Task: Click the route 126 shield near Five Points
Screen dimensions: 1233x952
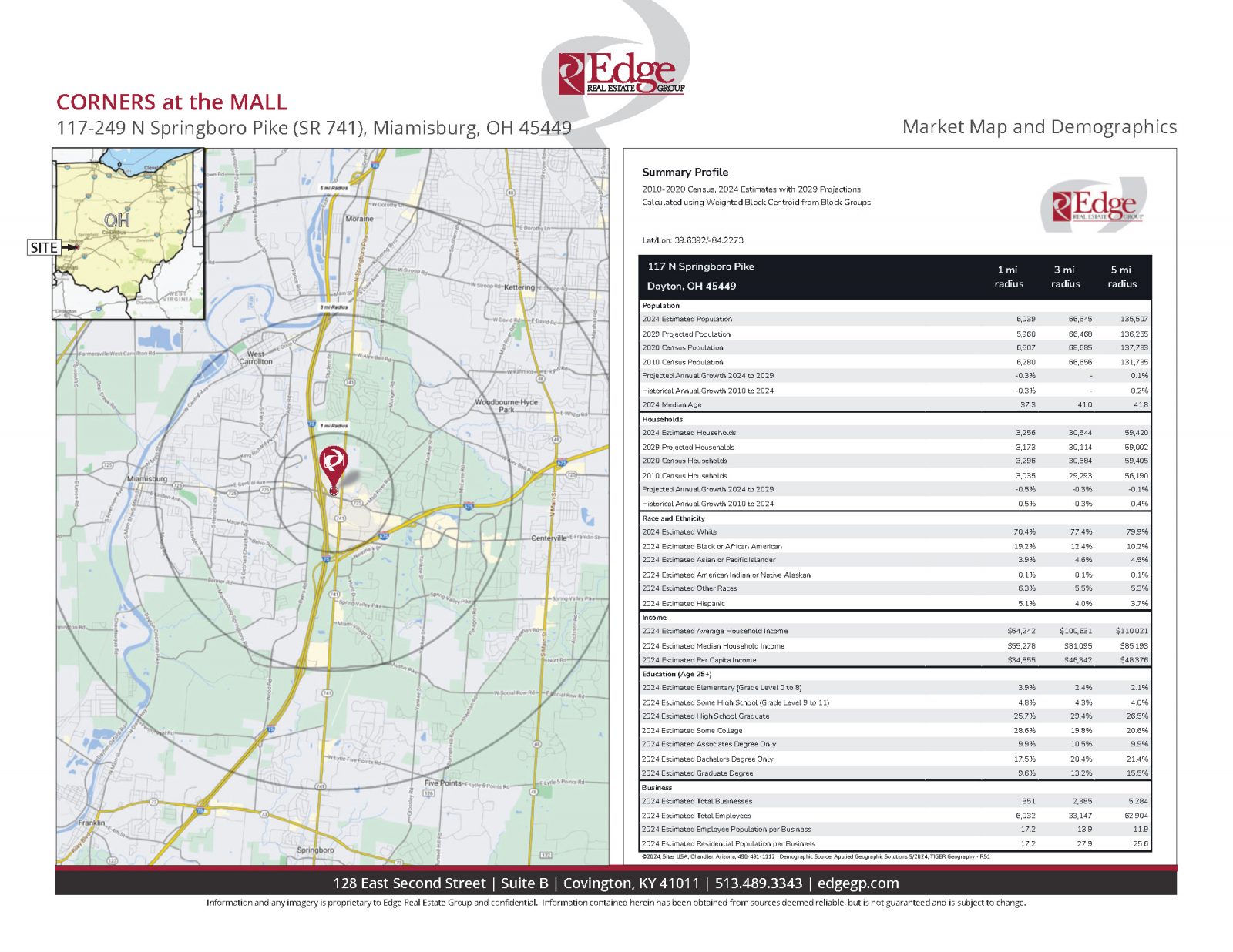Action: 429,793
